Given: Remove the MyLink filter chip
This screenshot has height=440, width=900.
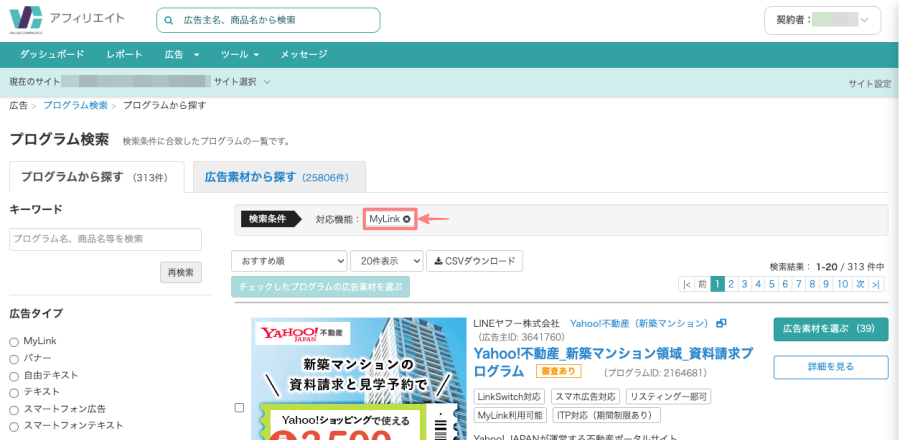Looking at the screenshot, I should click(406, 219).
